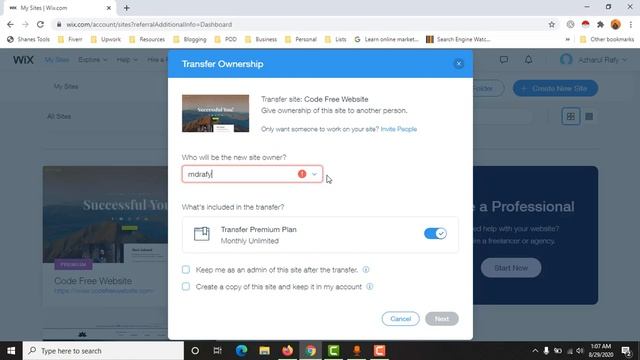
Task: Open the Resources bookmarks folder
Action: click(147, 39)
